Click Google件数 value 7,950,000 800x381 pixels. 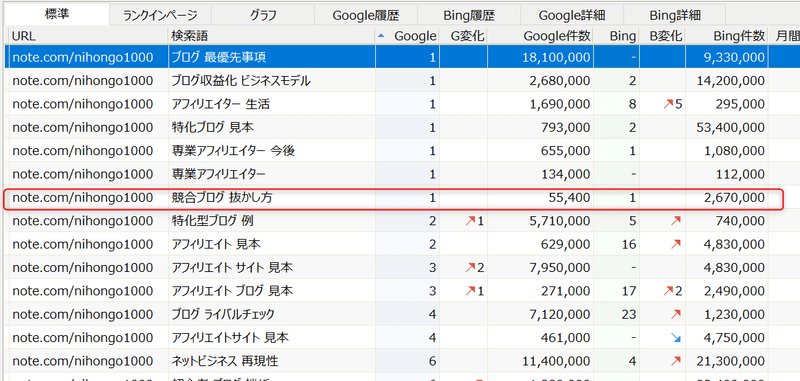click(561, 269)
